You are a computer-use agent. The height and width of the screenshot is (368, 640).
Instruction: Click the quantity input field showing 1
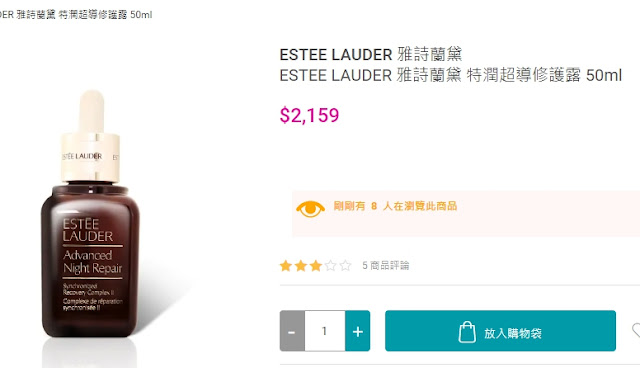click(325, 331)
